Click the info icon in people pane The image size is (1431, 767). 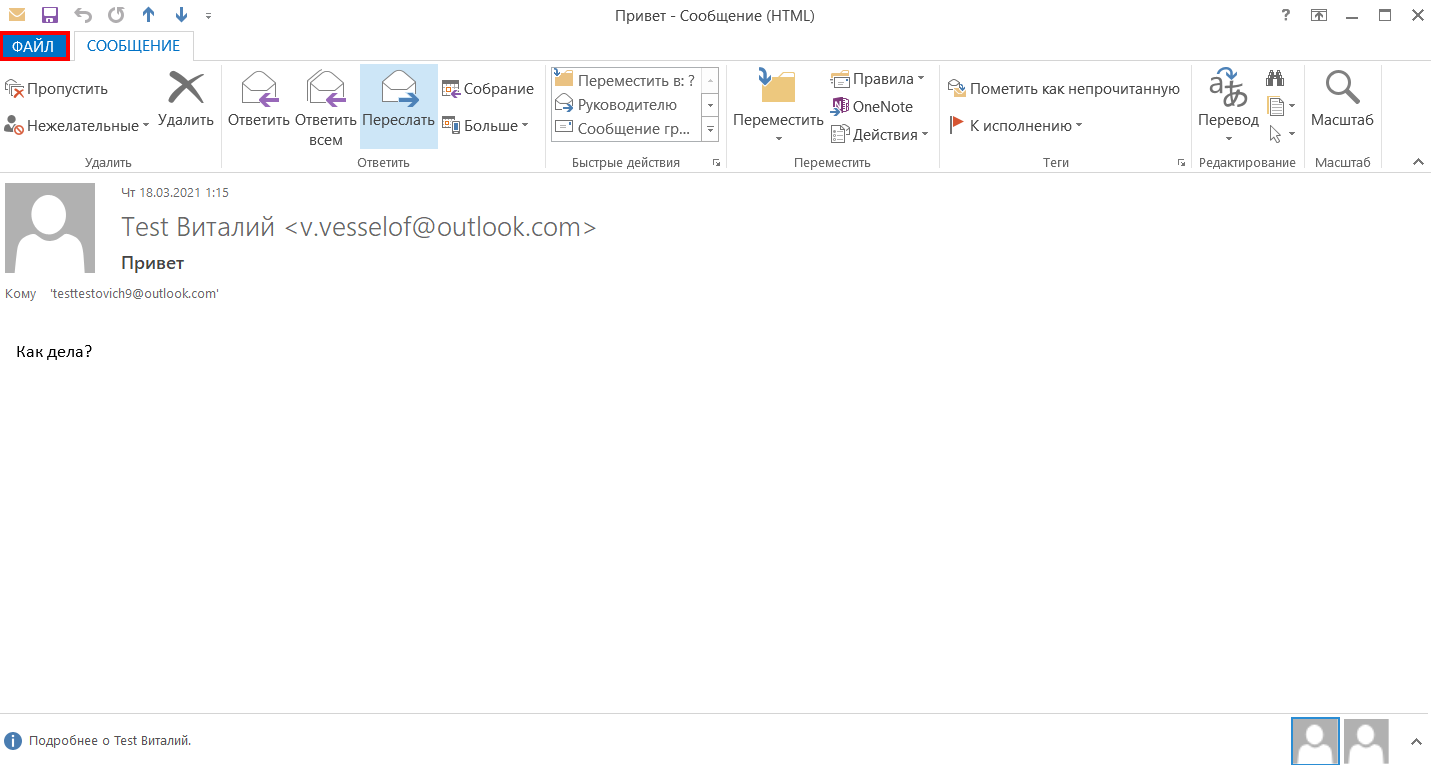13,741
